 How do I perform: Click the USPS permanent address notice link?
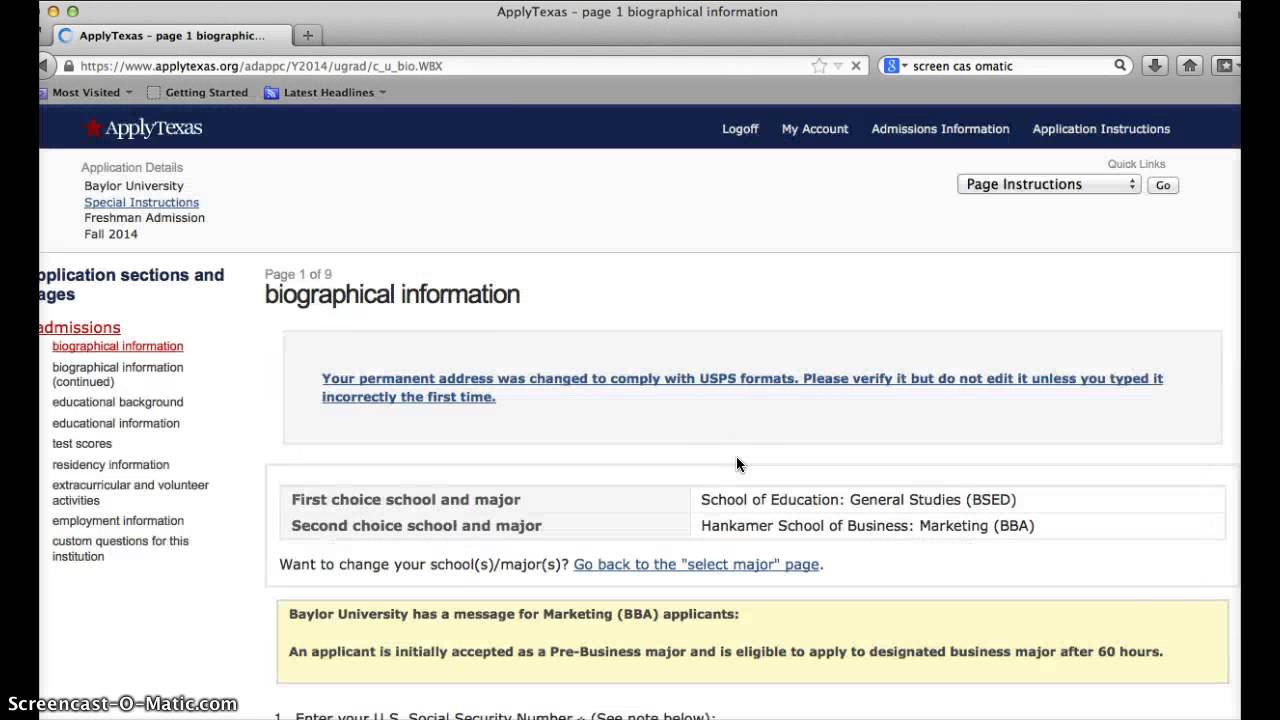(742, 387)
